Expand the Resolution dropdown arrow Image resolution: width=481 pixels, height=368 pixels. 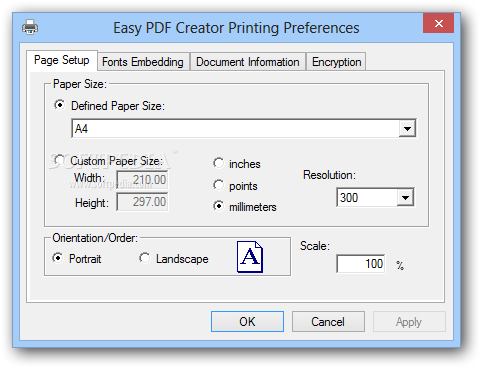click(x=405, y=198)
